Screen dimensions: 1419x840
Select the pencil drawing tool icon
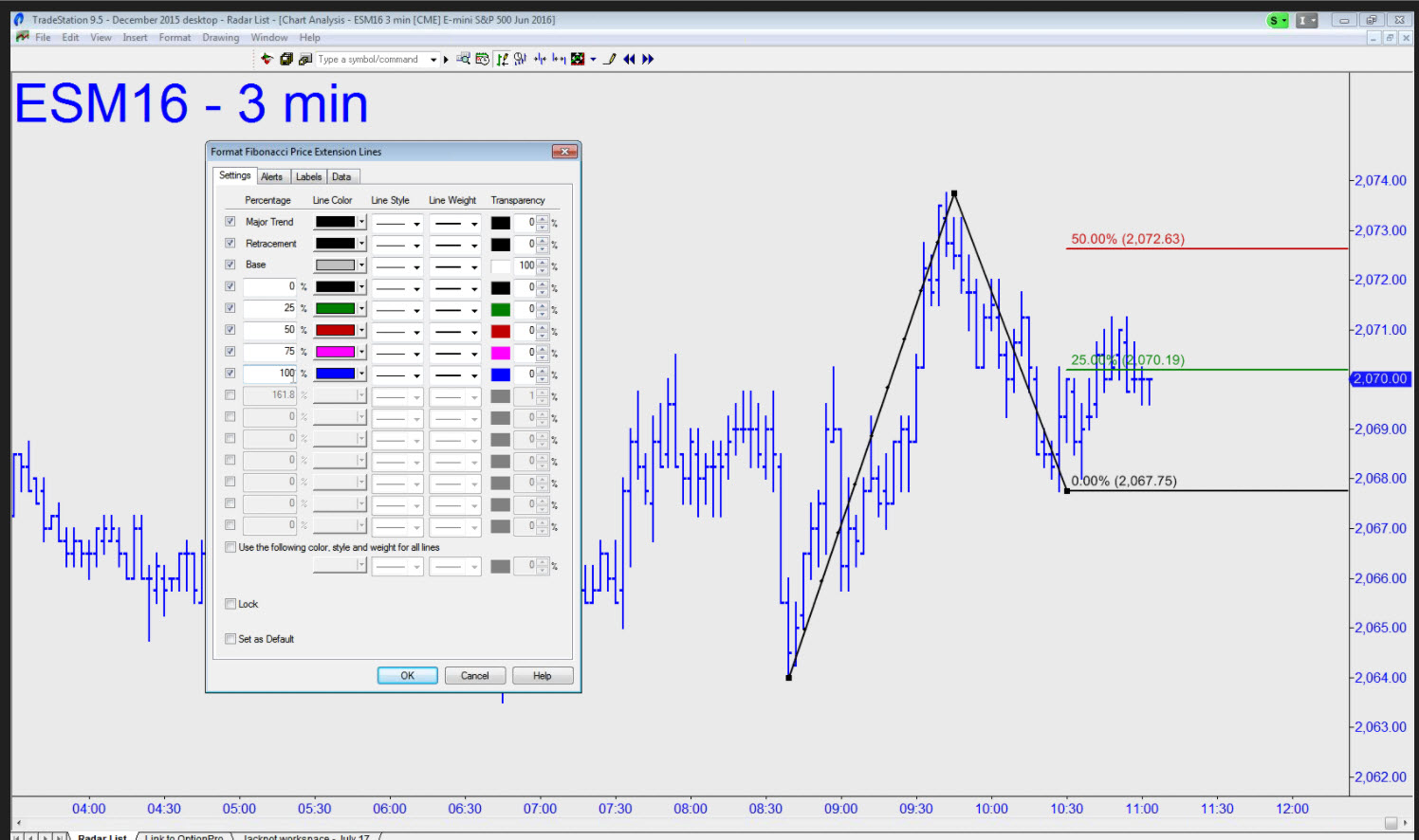610,59
